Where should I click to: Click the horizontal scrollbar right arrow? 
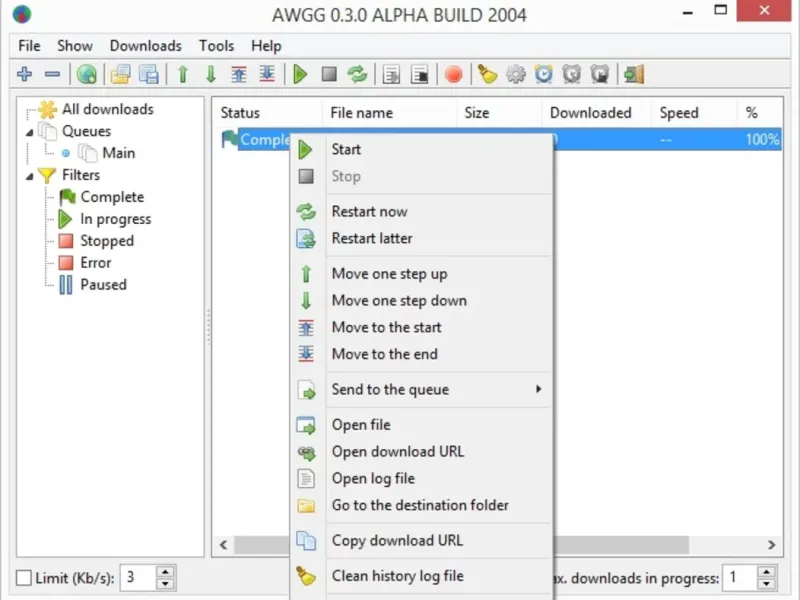(771, 545)
